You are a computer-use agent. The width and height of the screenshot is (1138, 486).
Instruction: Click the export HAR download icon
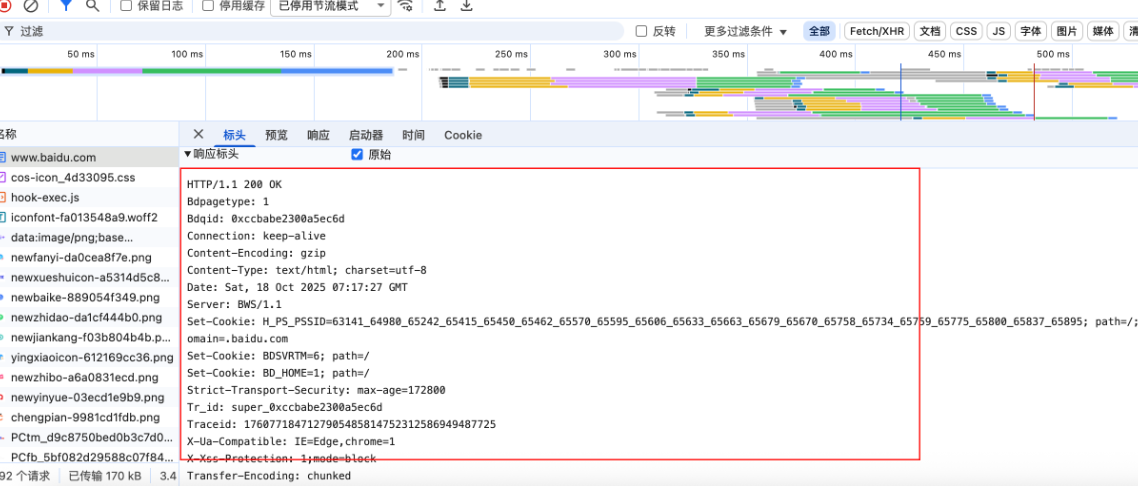tap(467, 6)
